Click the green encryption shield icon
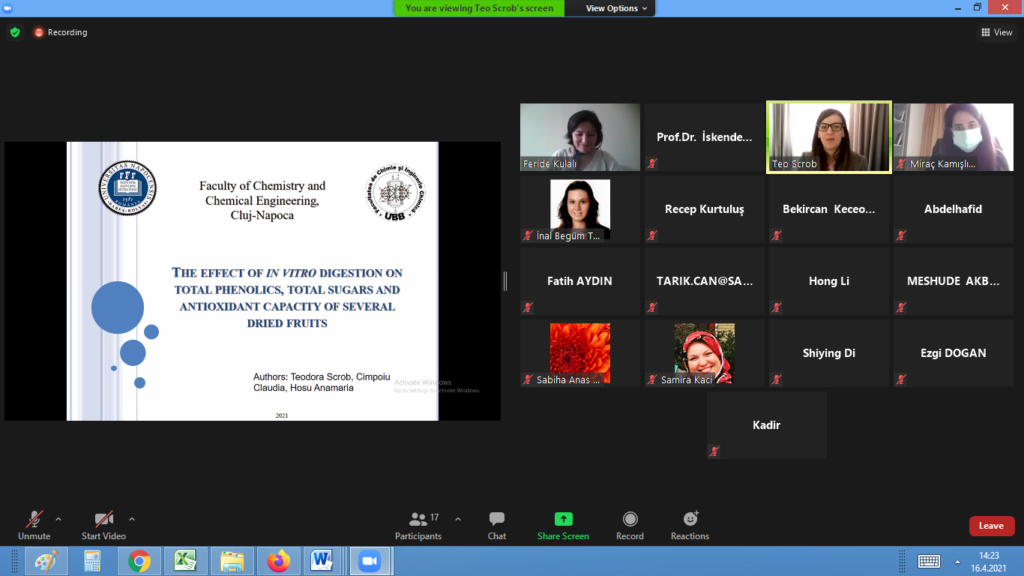This screenshot has height=576, width=1024. 15,32
